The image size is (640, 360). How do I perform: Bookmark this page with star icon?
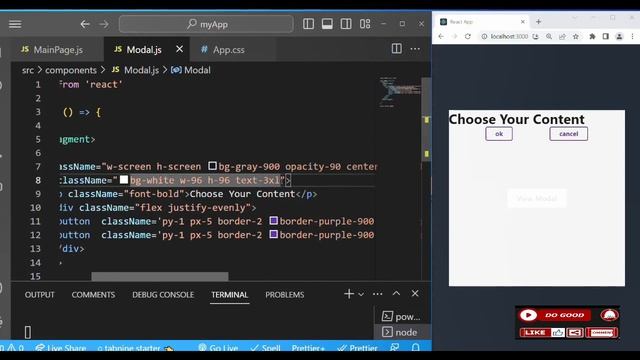(576, 36)
